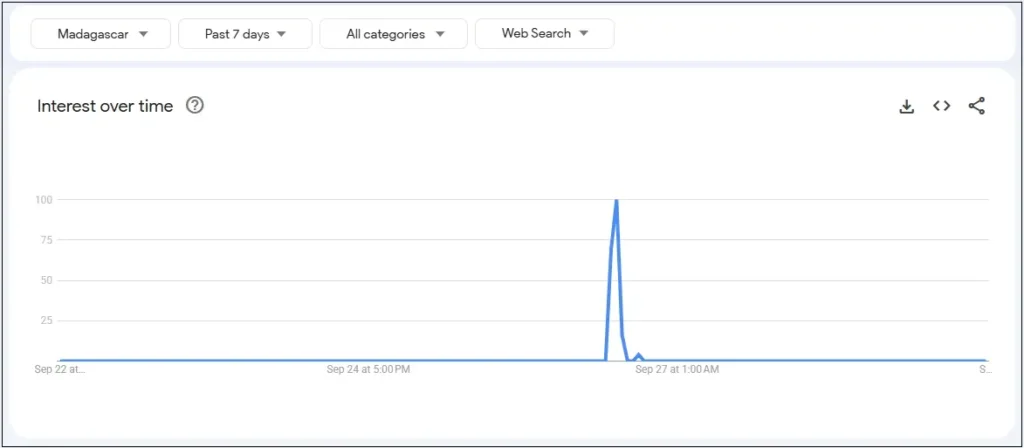
Task: Click the Interest over time heading
Action: [105, 106]
